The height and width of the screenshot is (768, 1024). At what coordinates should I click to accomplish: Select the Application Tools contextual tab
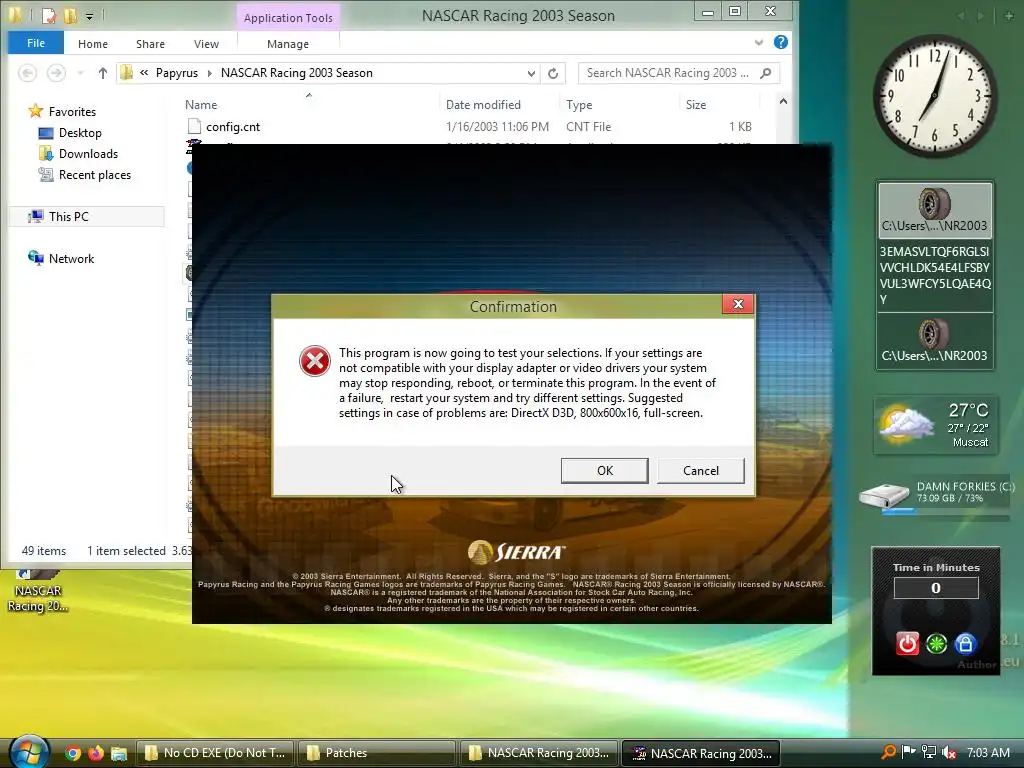288,18
